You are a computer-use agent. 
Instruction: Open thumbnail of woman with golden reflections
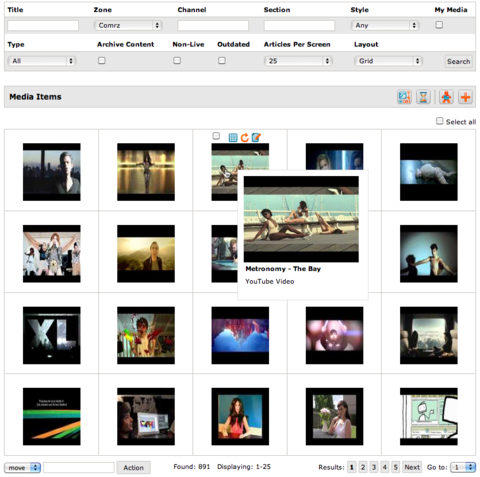[x=146, y=172]
